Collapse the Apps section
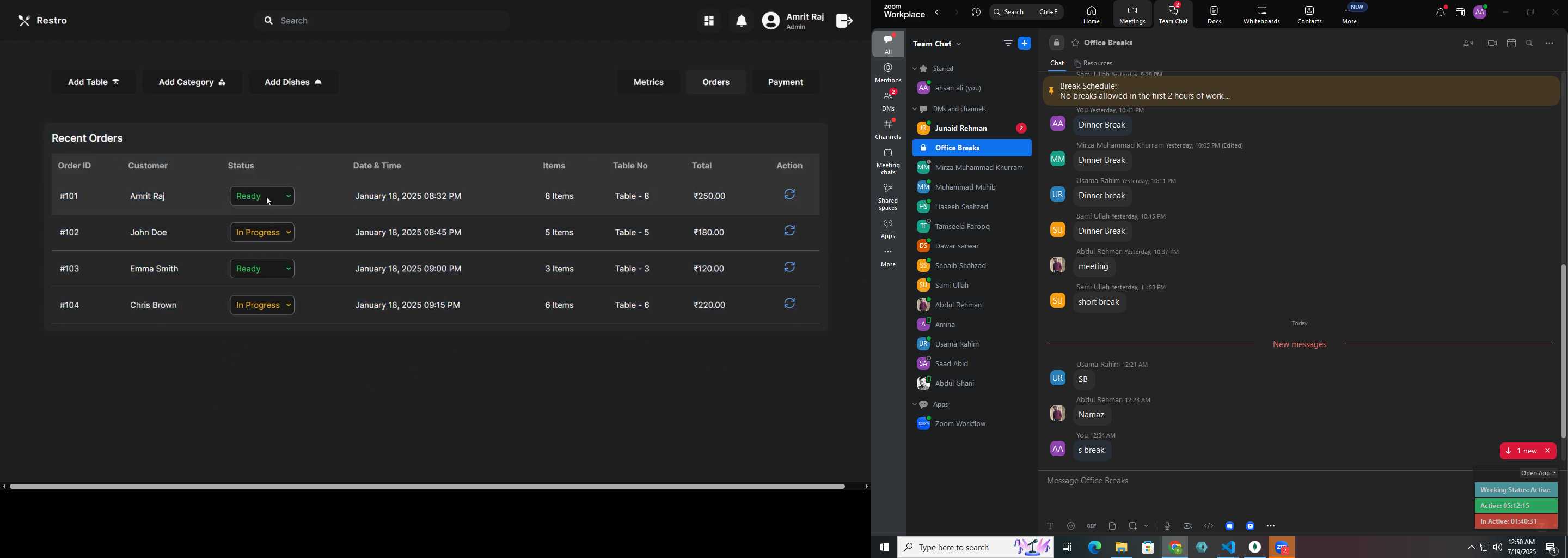Screen dimensions: 1568x558 click(915, 405)
